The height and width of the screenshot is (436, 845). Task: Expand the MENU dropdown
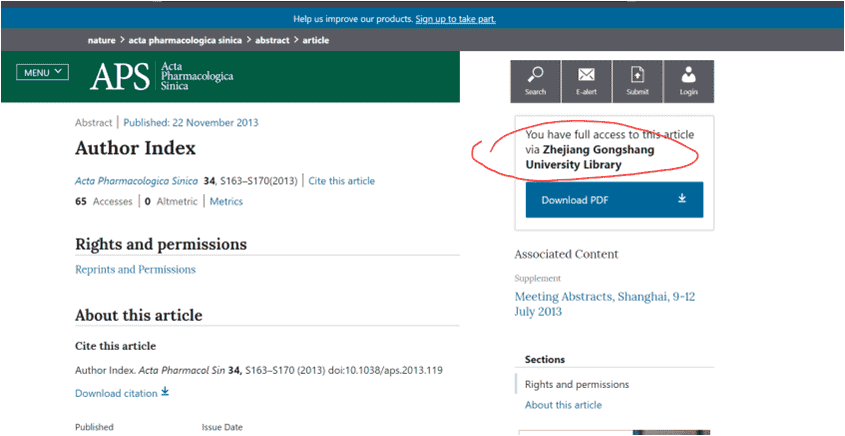pos(43,72)
